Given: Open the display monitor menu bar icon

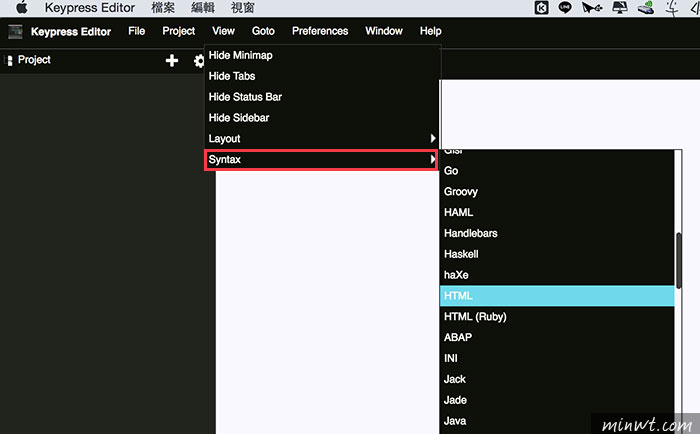Looking at the screenshot, I should click(620, 8).
